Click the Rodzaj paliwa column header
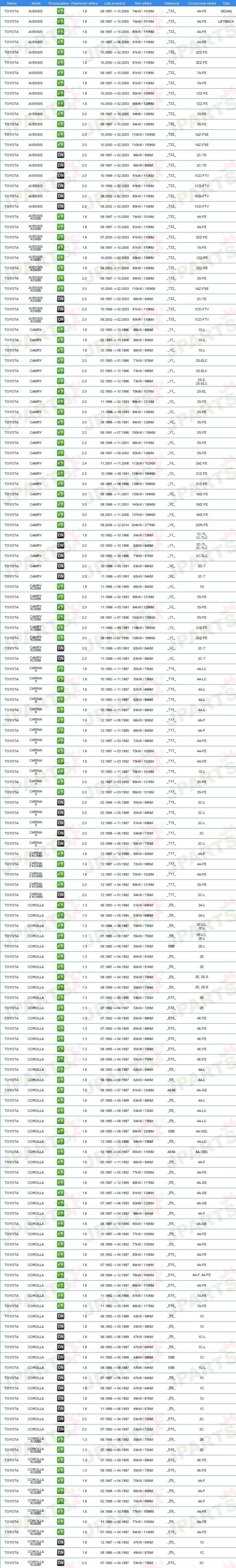 (59, 3)
